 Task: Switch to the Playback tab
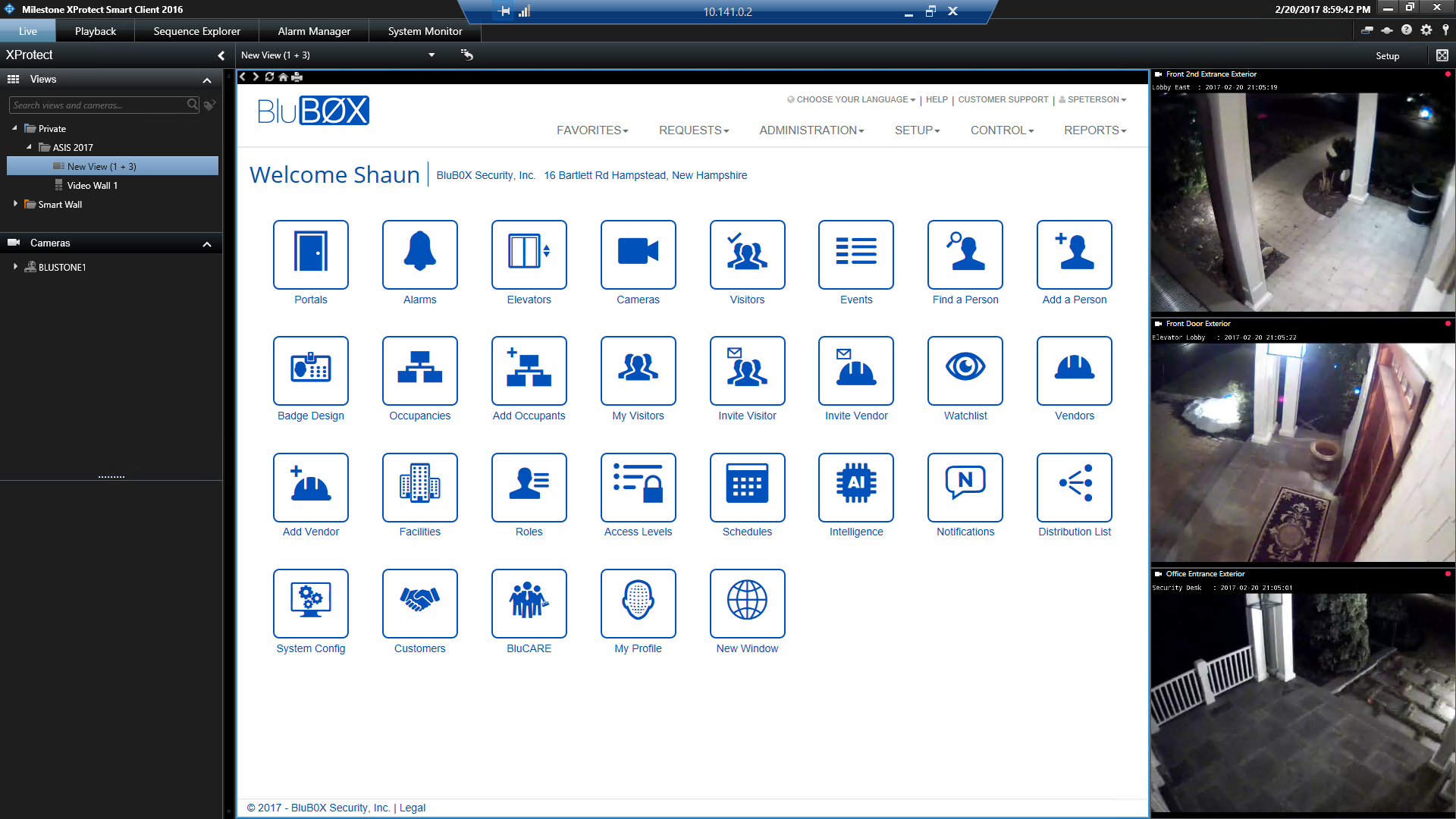coord(96,31)
